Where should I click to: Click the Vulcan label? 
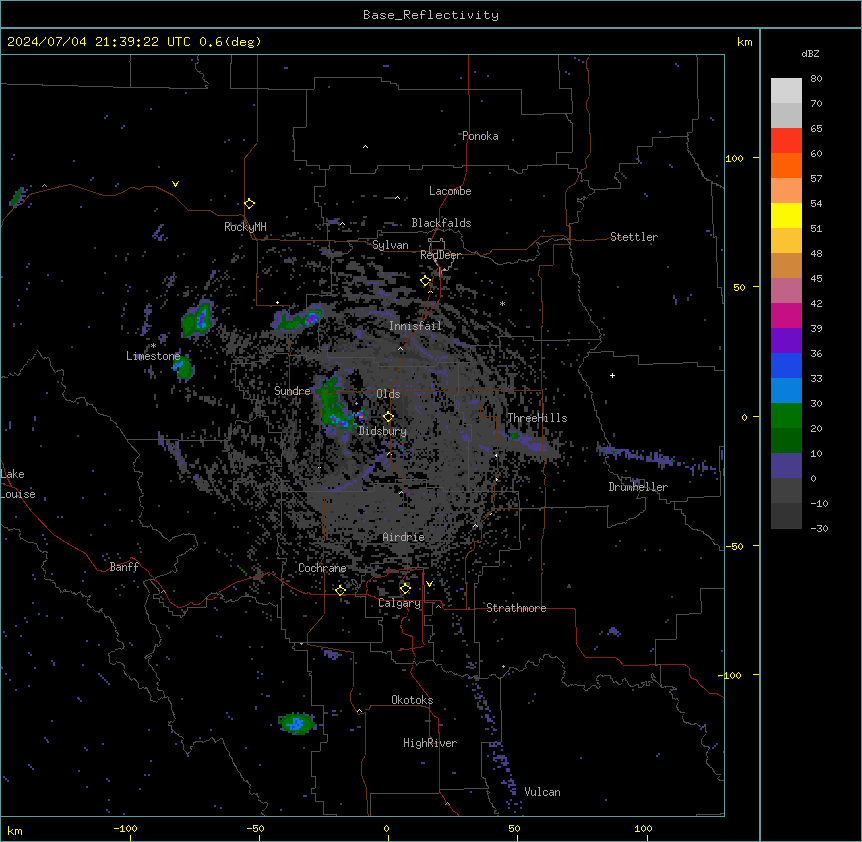543,792
